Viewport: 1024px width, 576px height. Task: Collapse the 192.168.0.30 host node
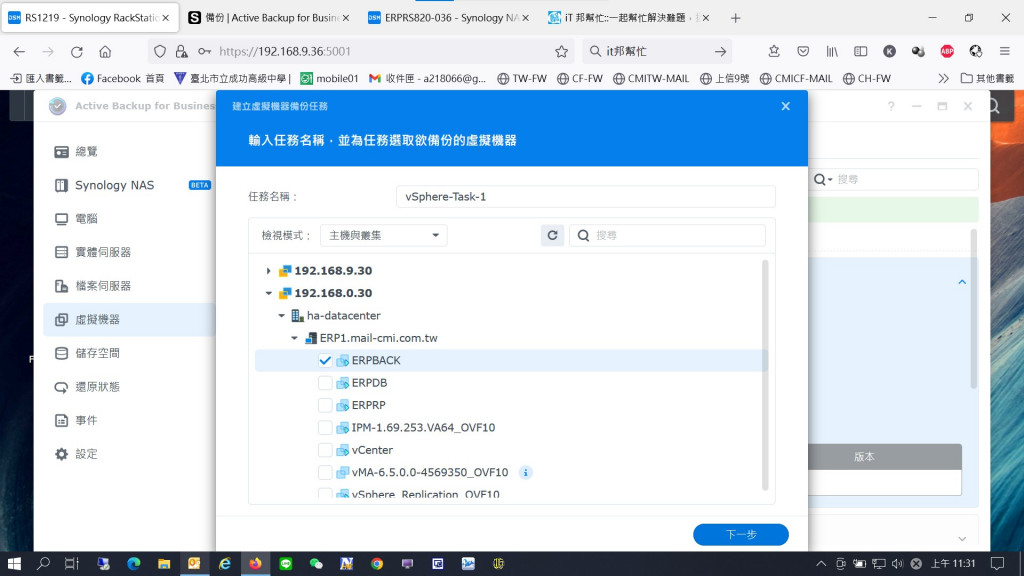[268, 293]
